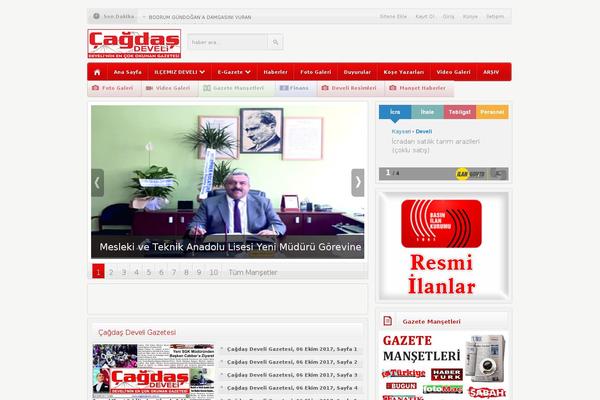Viewport: 600px width, 400px height.
Task: Click the Gazete Manşetleri section heading
Action: click(x=431, y=322)
